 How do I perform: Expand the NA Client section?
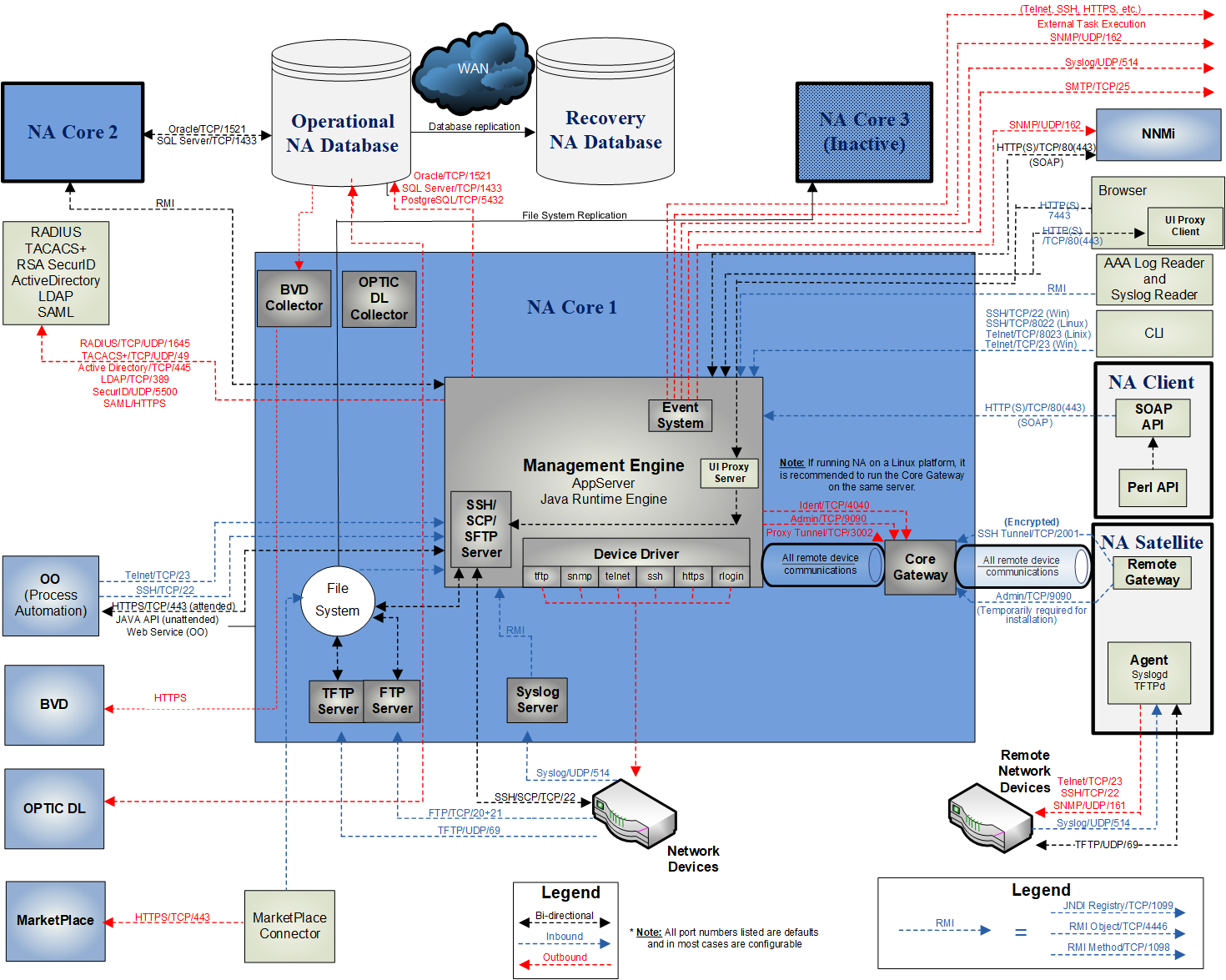1153,382
